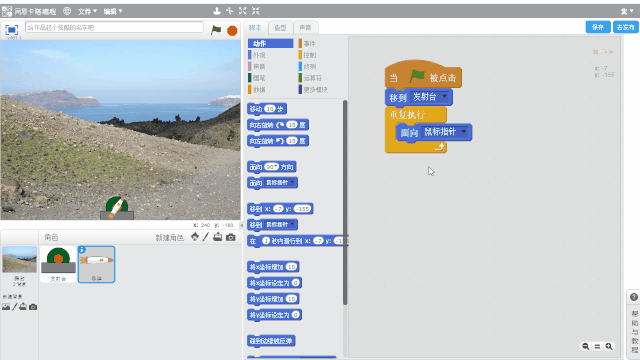Click the green flag to run
The width and height of the screenshot is (640, 360).
click(x=216, y=29)
